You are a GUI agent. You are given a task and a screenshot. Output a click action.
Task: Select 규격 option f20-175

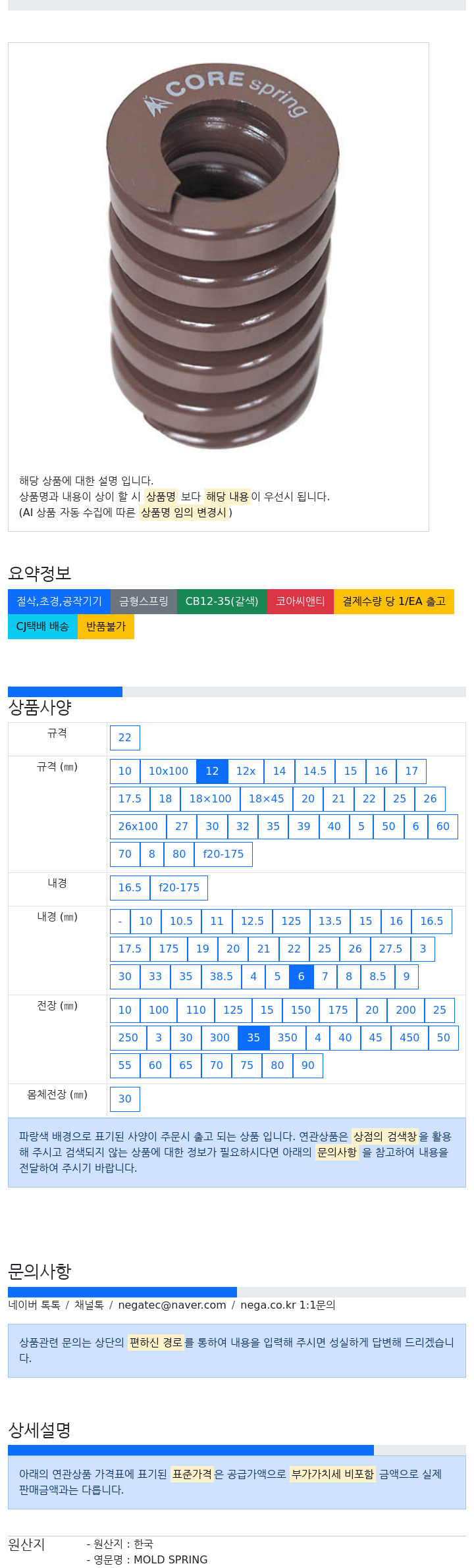(x=223, y=854)
